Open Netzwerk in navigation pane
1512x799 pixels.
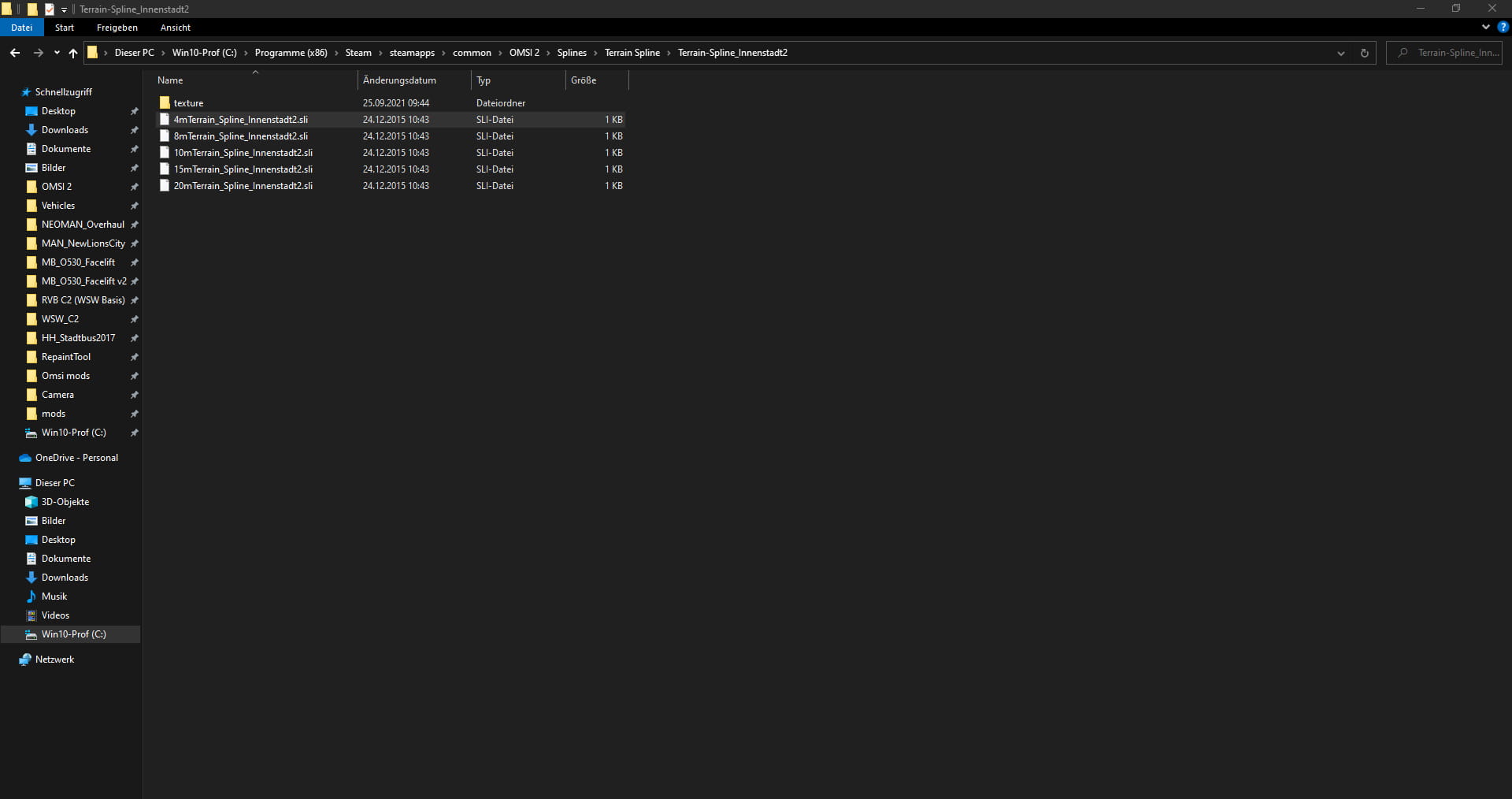54,660
